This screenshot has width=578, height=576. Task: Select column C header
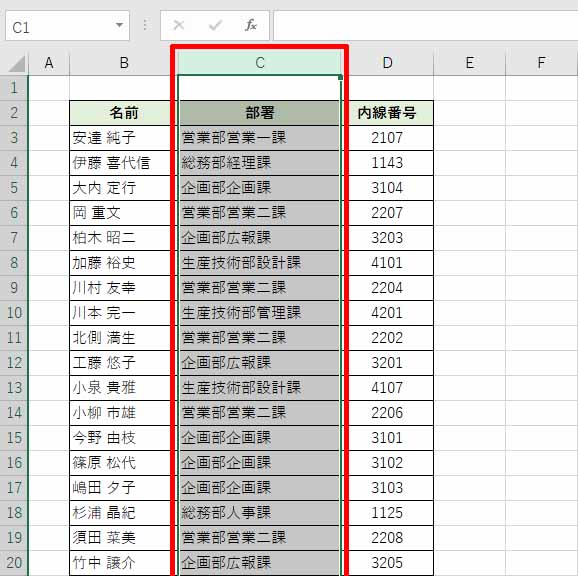pyautogui.click(x=260, y=63)
